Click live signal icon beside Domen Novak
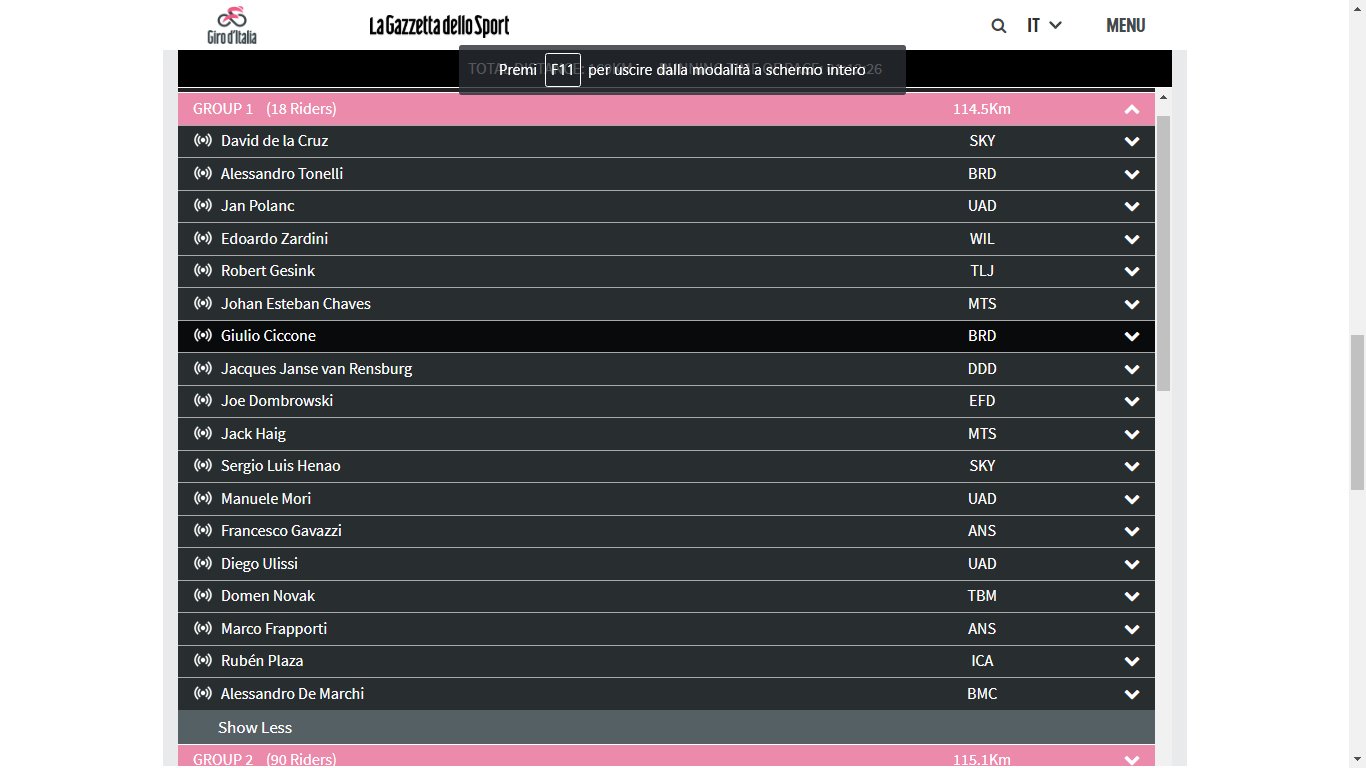This screenshot has width=1366, height=768. click(x=203, y=596)
